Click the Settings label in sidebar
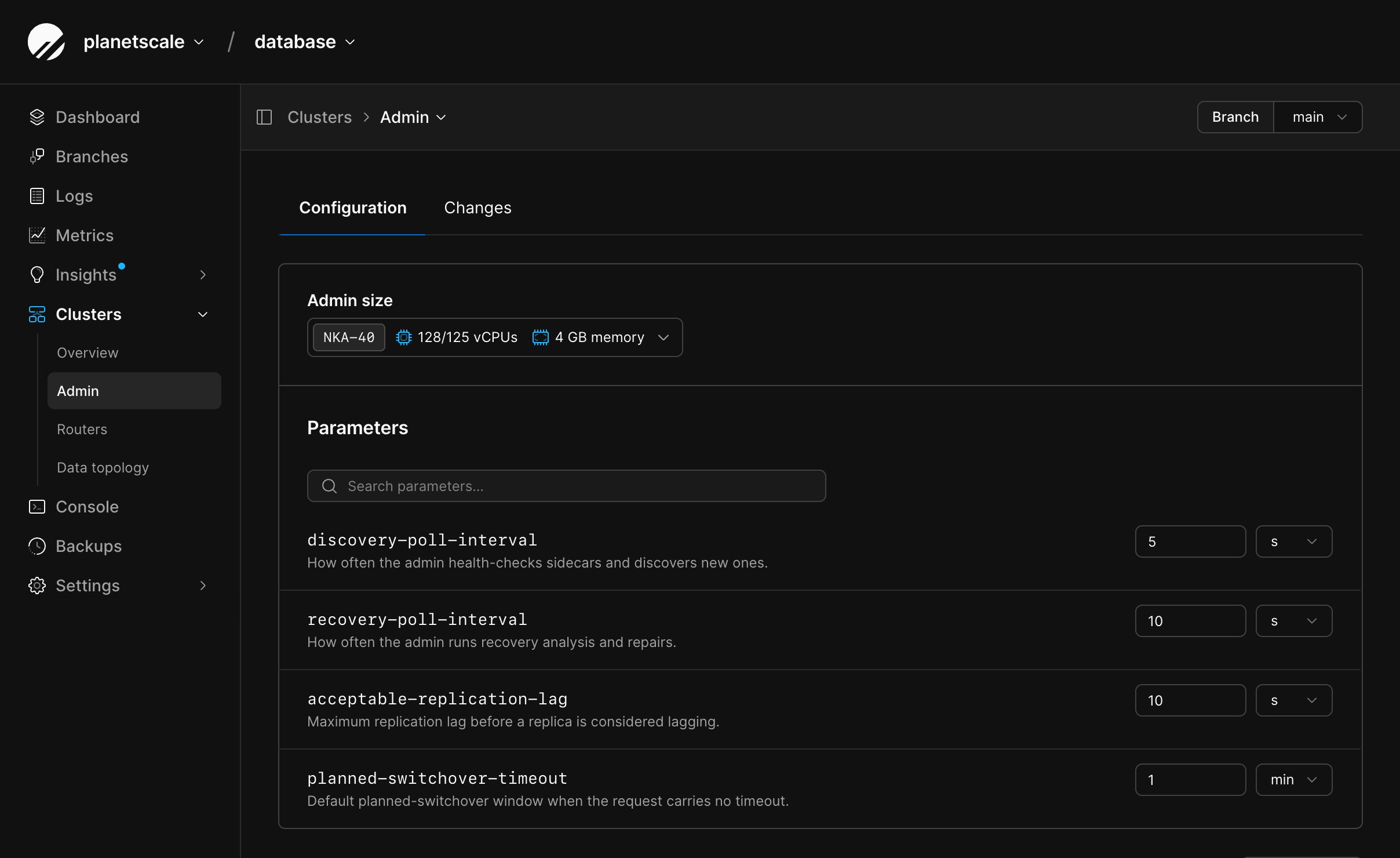Image resolution: width=1400 pixels, height=858 pixels. tap(87, 586)
